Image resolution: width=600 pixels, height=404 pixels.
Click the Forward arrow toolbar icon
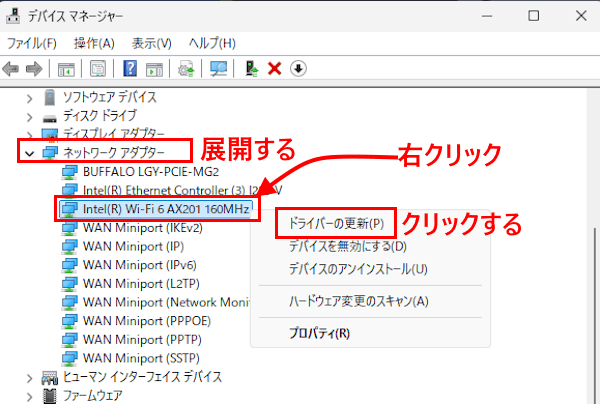(34, 69)
